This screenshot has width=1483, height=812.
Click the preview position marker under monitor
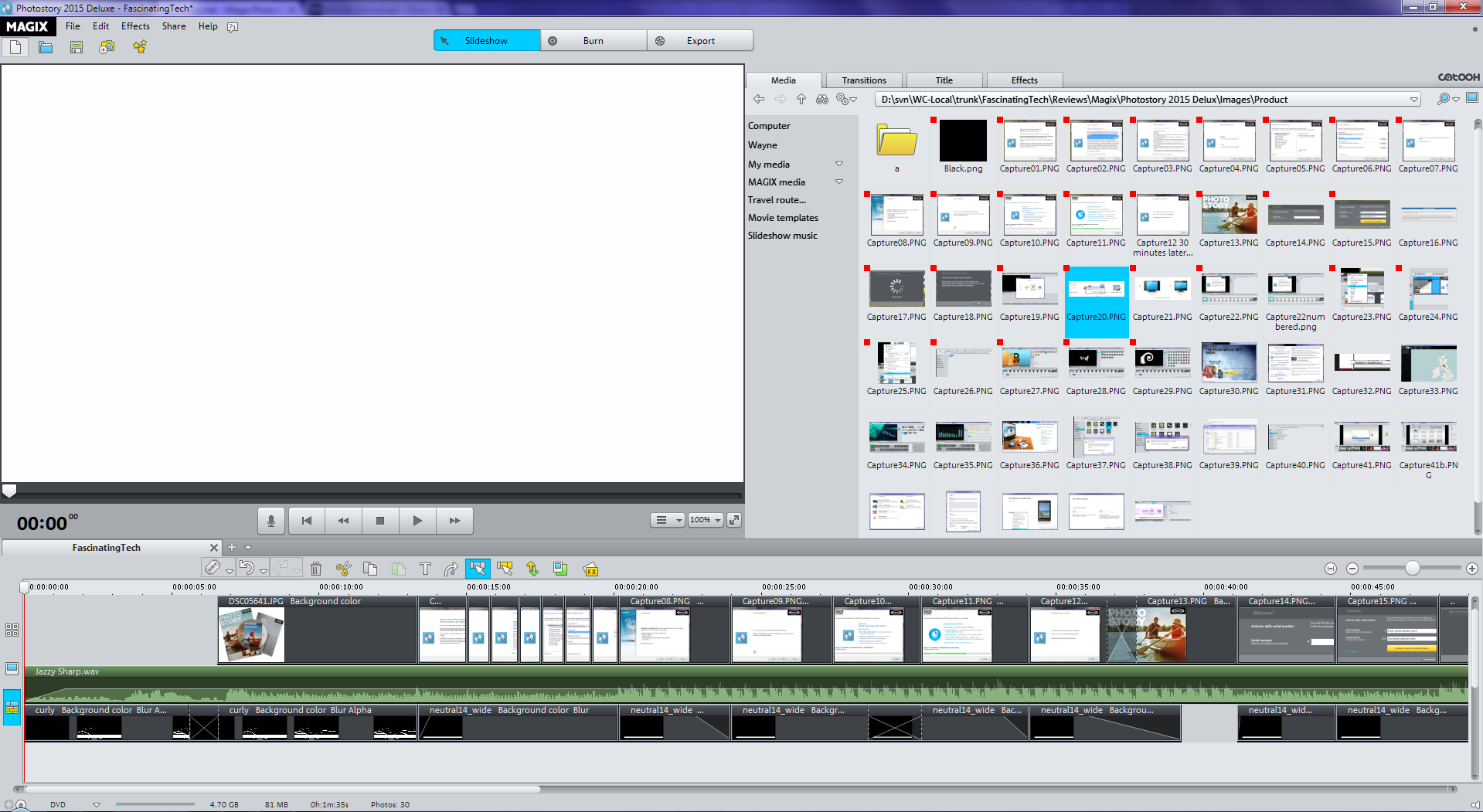tap(9, 491)
